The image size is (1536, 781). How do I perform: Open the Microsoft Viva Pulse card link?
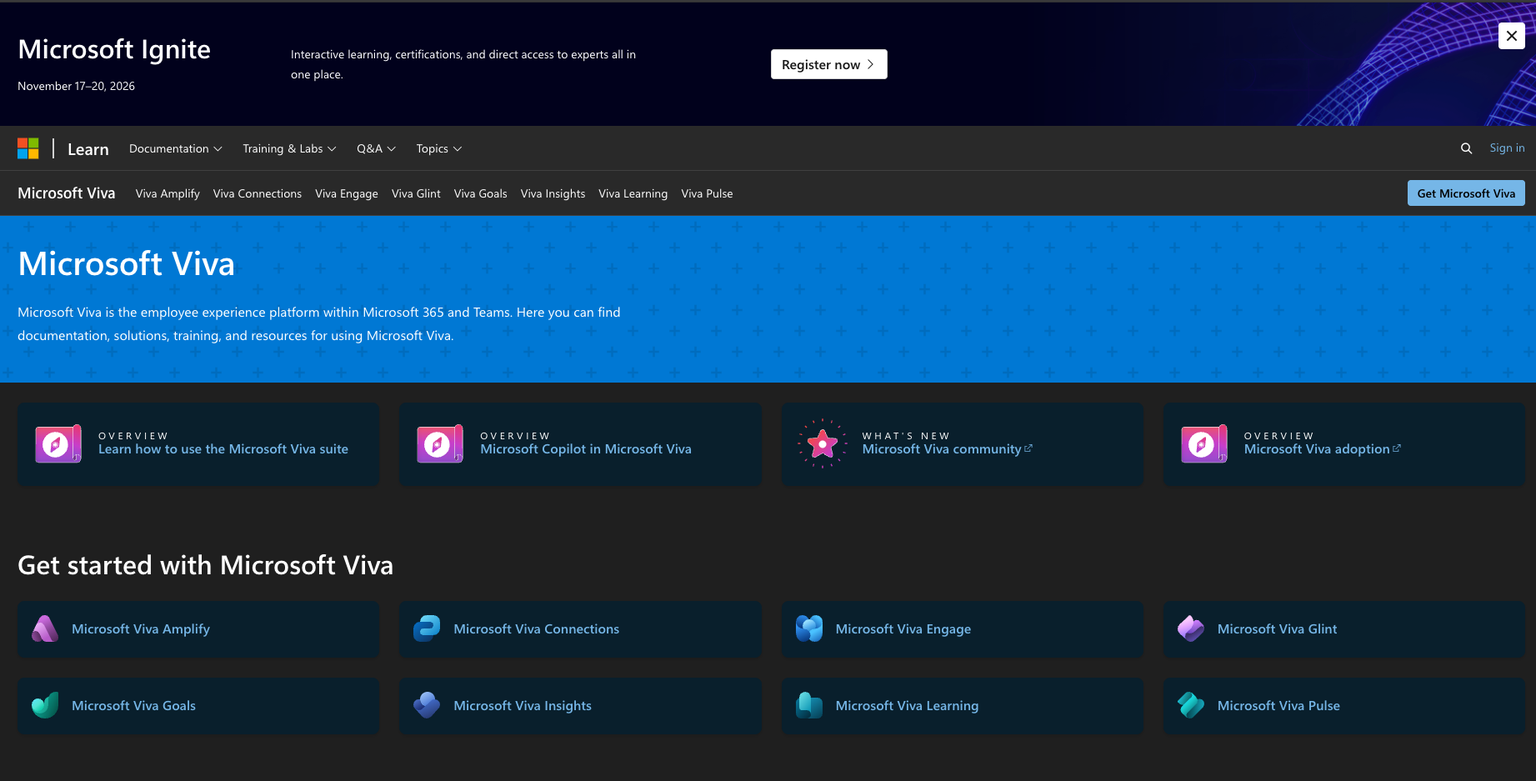coord(1279,705)
